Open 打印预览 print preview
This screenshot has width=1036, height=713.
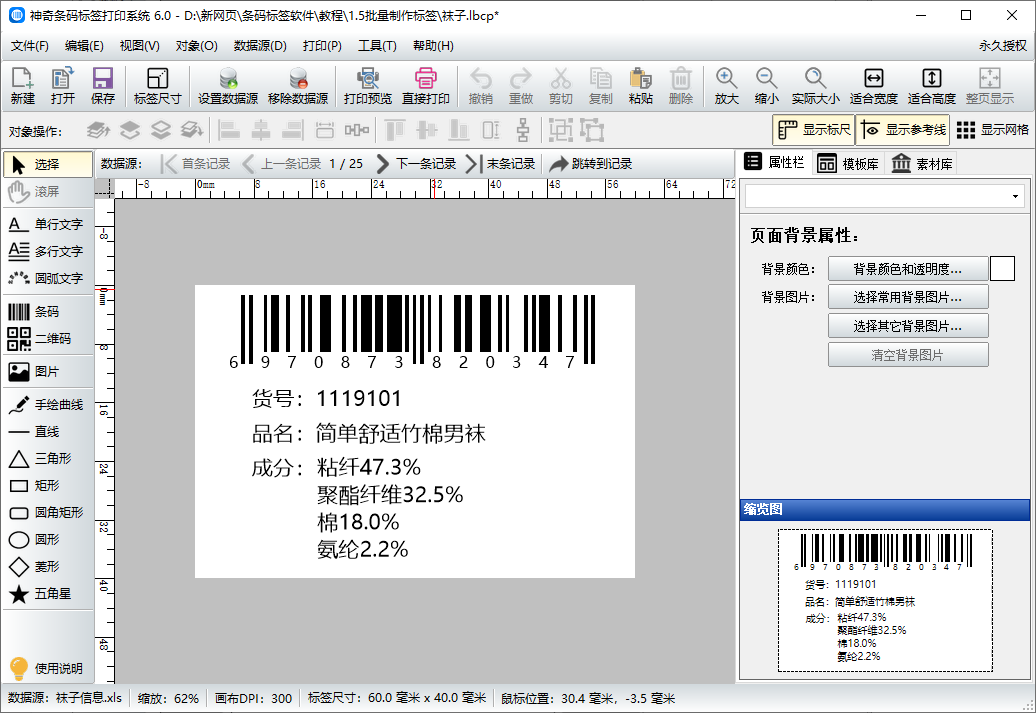tap(367, 85)
